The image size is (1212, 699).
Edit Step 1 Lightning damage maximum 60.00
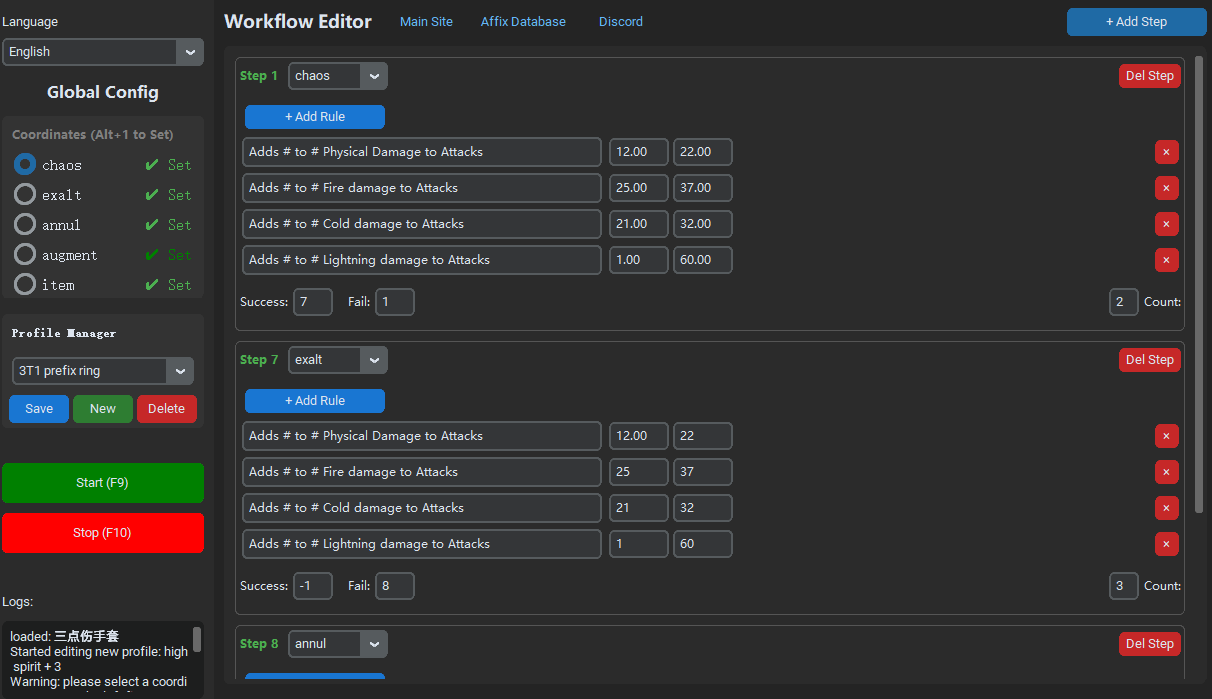click(x=703, y=260)
